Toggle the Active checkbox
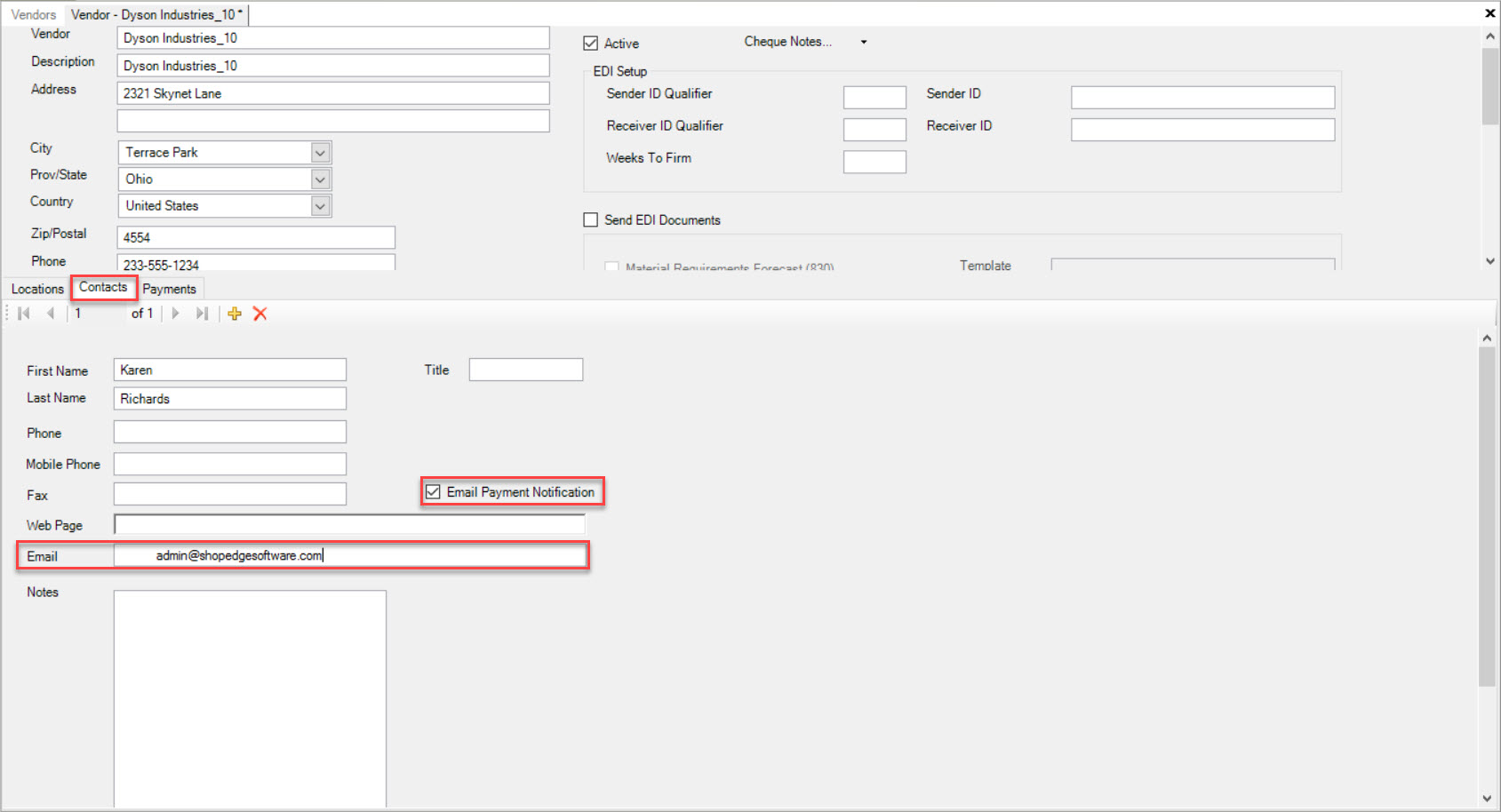 (590, 43)
